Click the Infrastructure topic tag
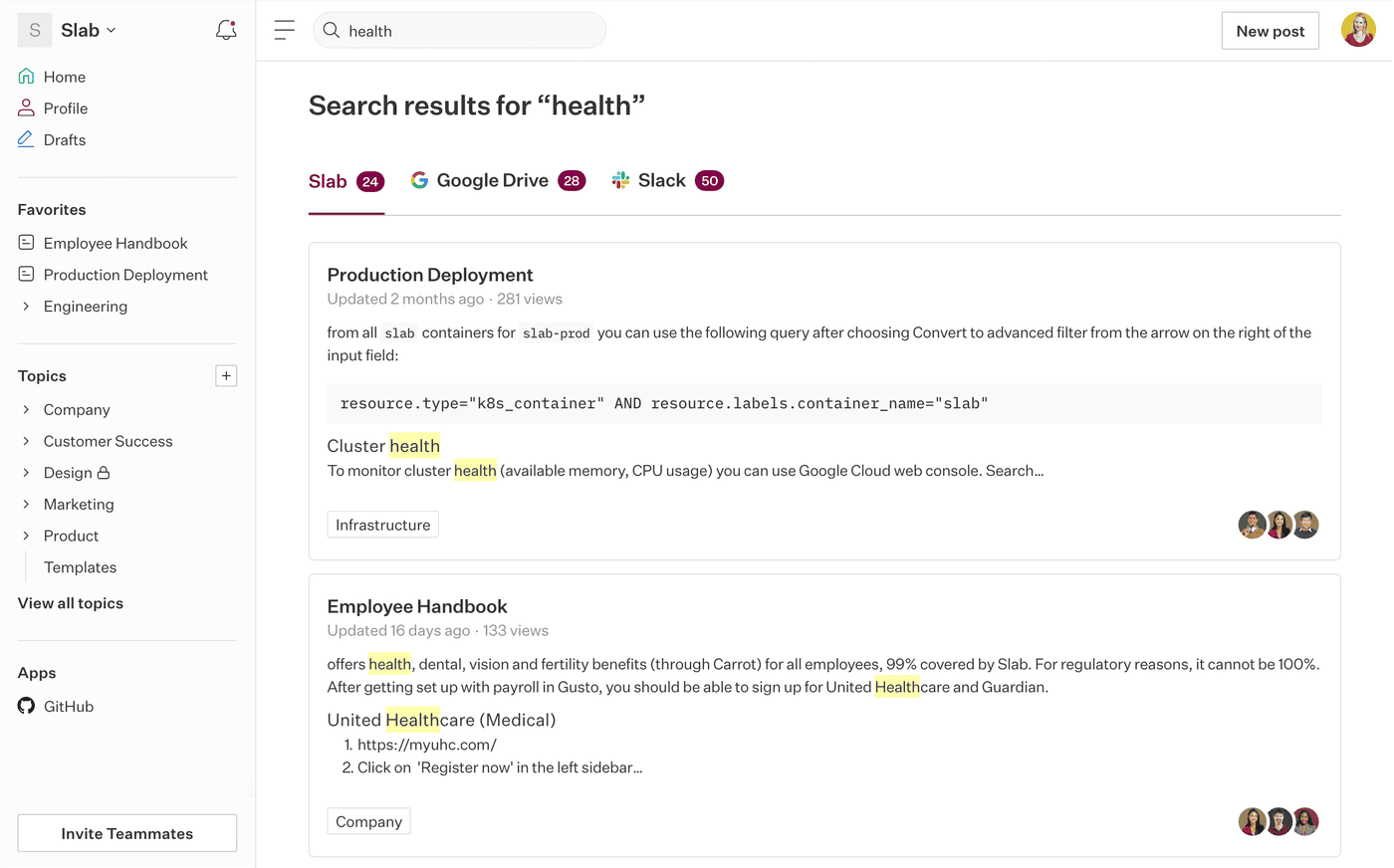Screen dimensions: 1394x868 (x=382, y=524)
